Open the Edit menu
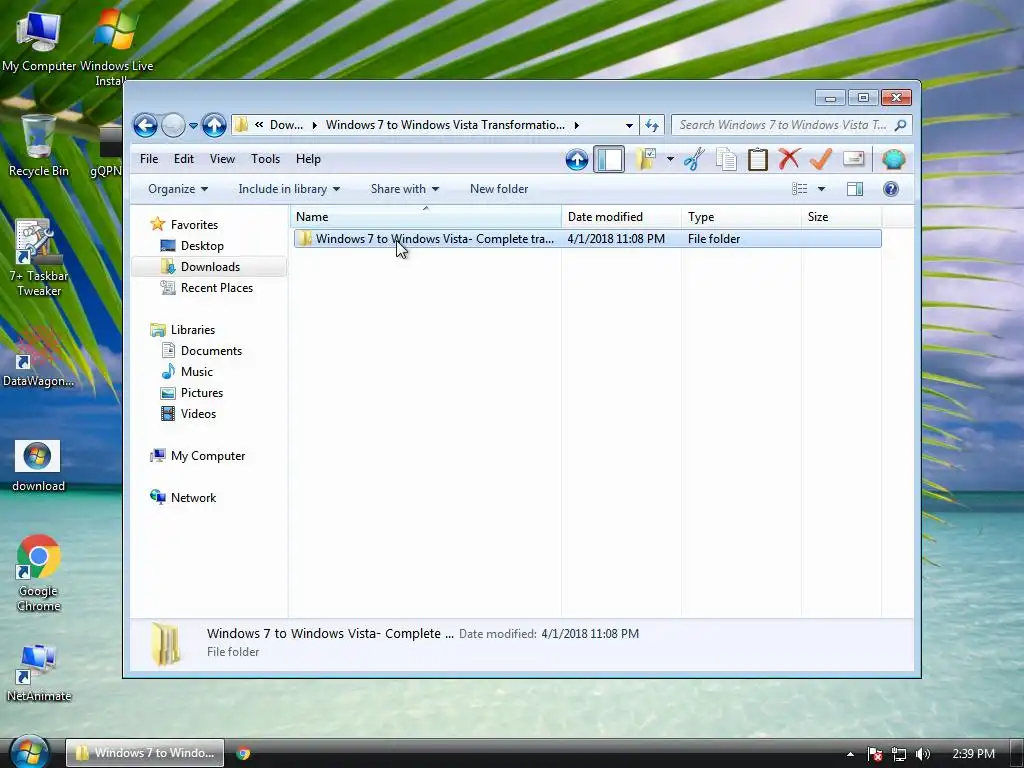The image size is (1024, 768). click(184, 159)
